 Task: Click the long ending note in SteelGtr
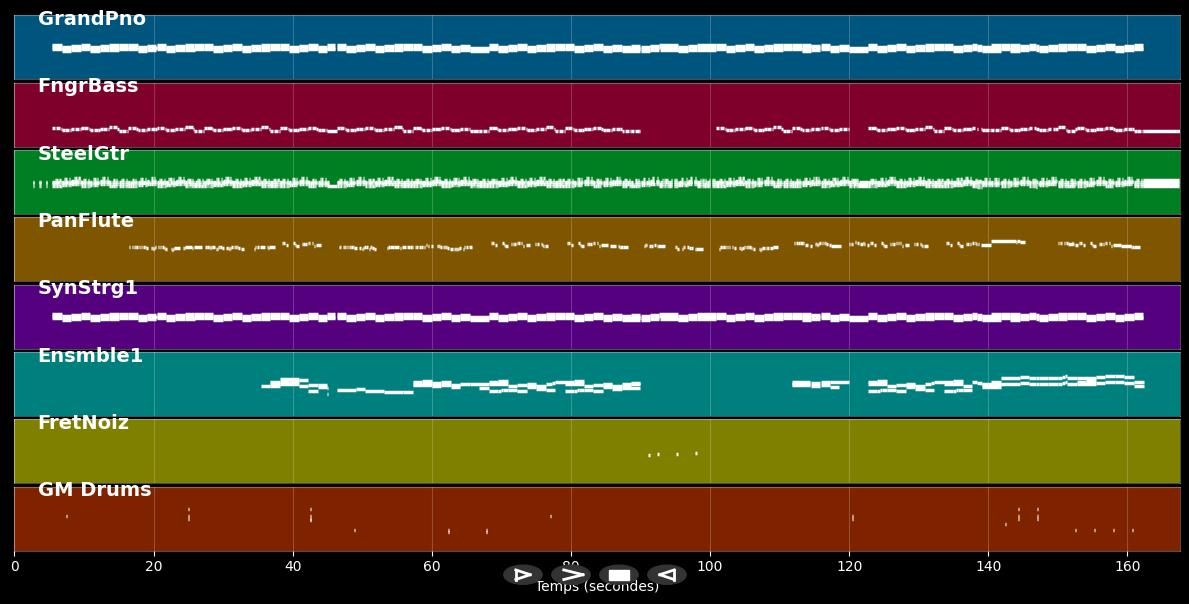tap(1161, 183)
